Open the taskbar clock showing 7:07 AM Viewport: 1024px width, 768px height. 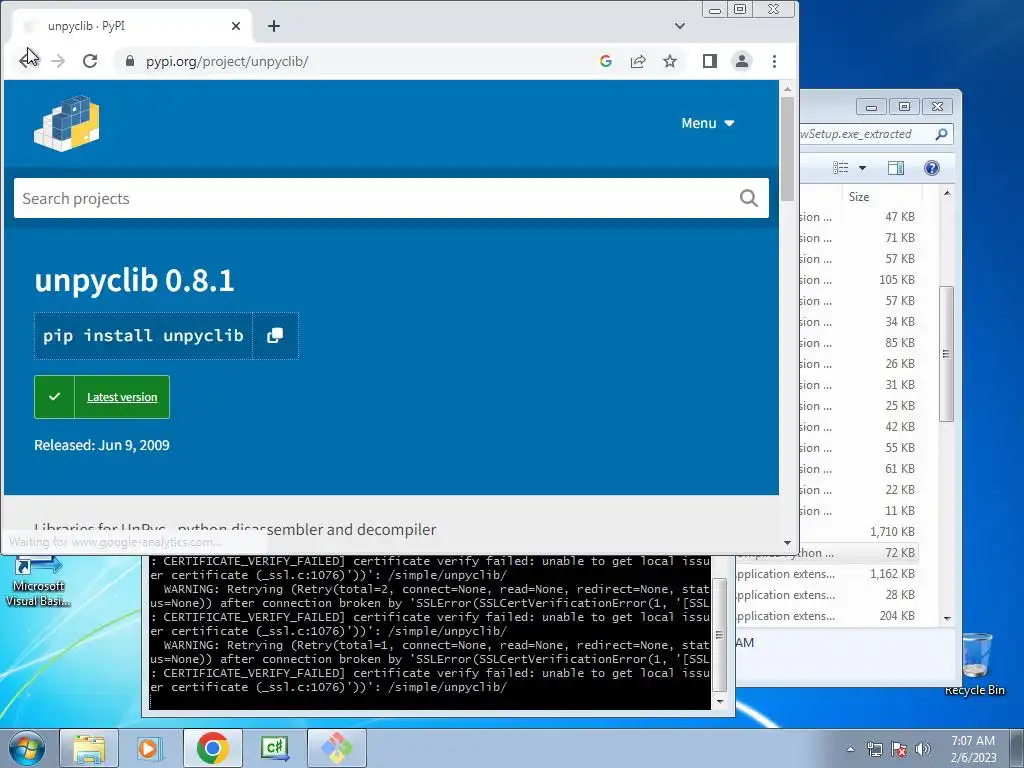click(x=973, y=748)
